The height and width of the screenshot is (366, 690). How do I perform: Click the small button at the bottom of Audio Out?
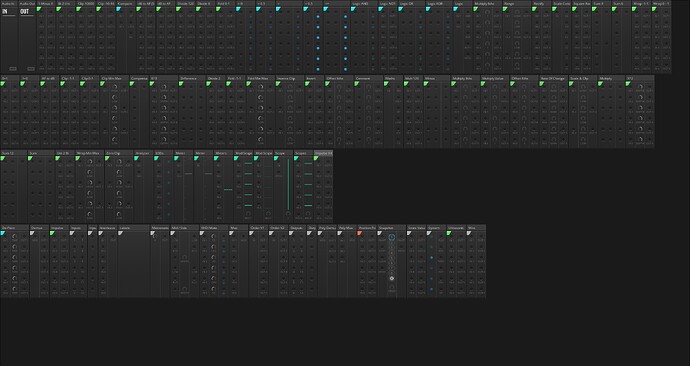coord(31,69)
